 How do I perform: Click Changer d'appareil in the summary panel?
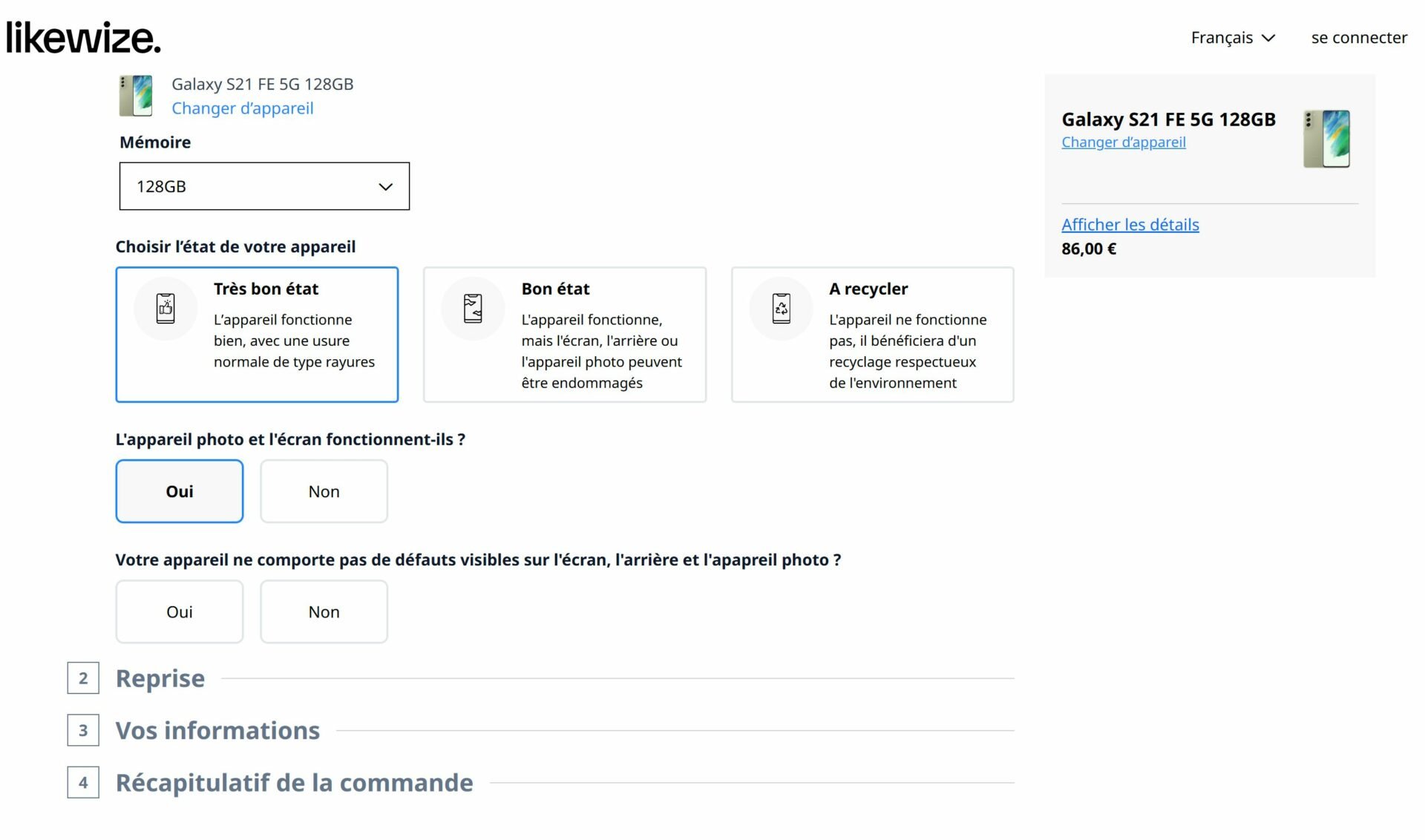coord(1124,142)
